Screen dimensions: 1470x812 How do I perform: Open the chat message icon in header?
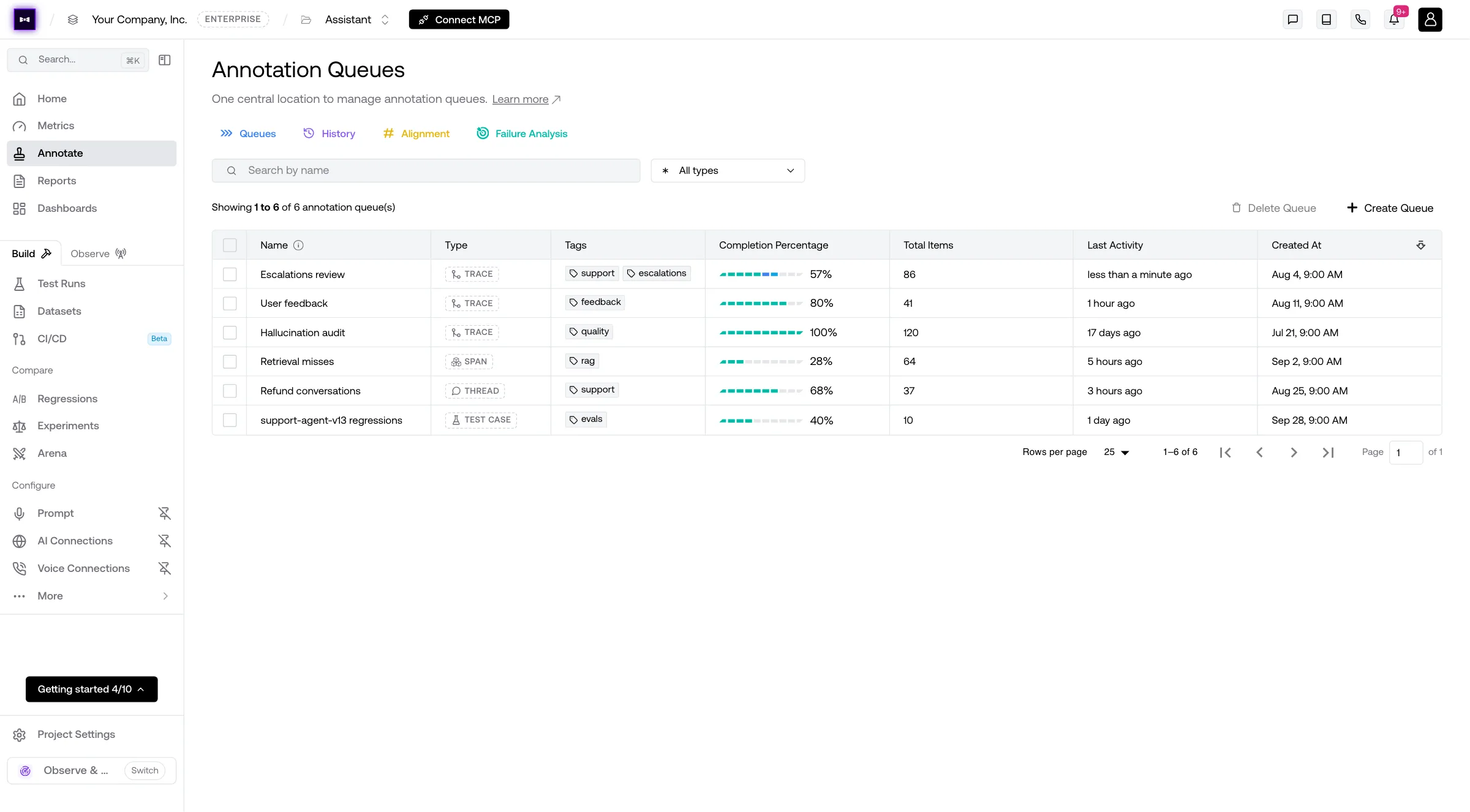1292,20
